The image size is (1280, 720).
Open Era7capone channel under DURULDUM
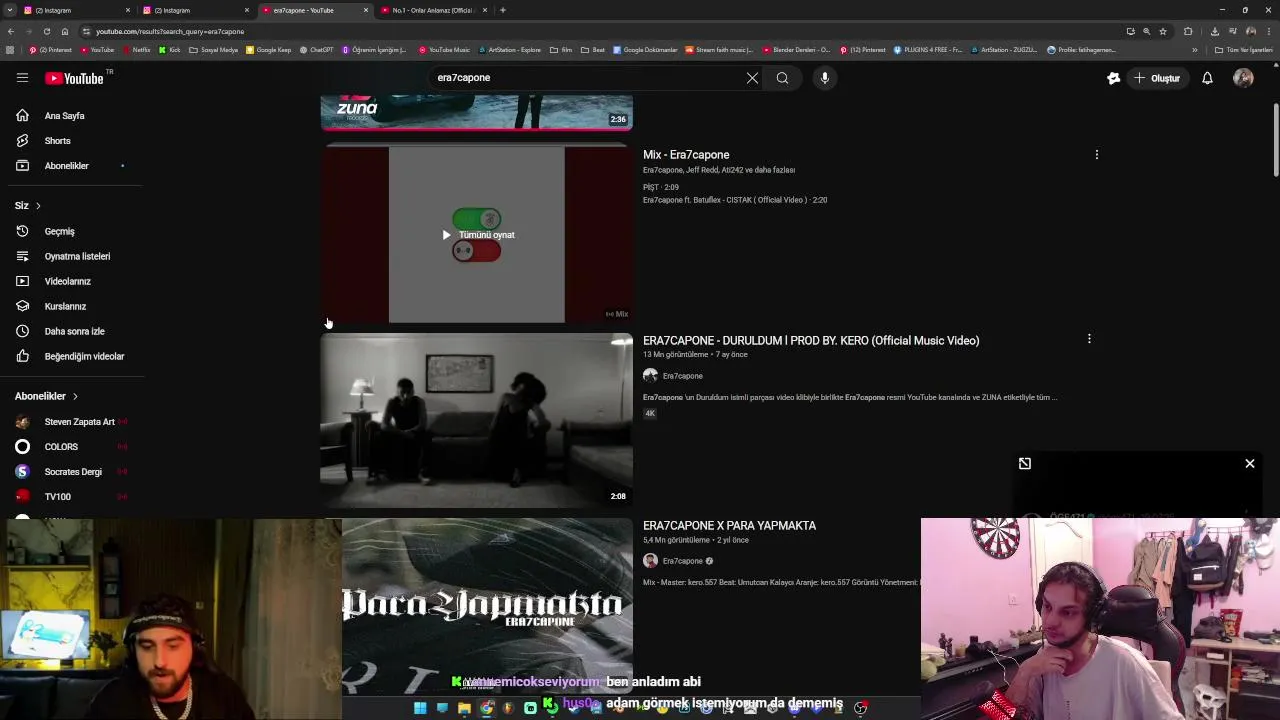click(x=683, y=376)
